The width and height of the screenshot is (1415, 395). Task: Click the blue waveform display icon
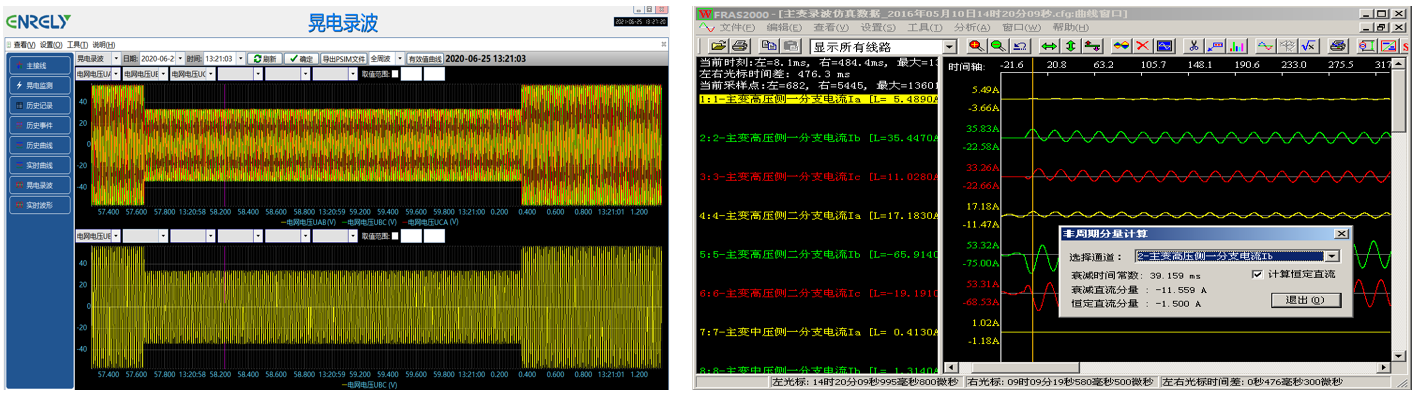[1164, 45]
